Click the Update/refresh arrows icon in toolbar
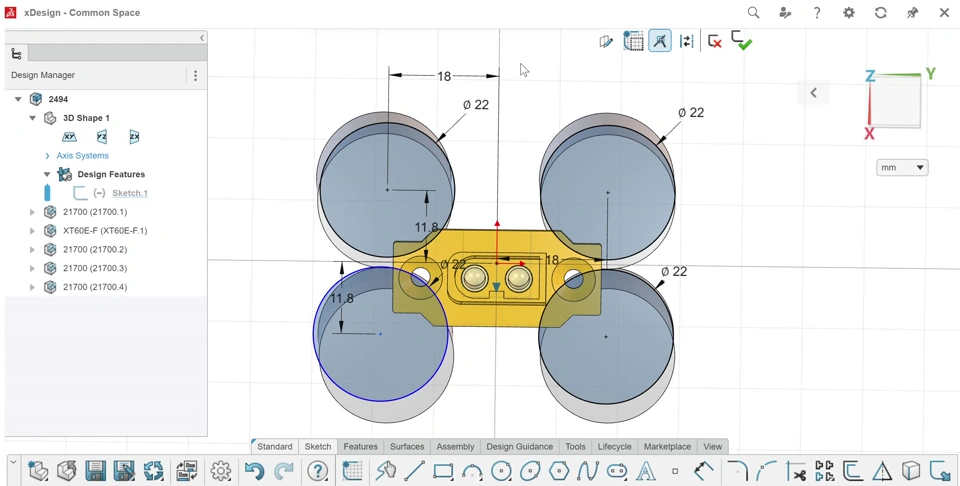This screenshot has height=486, width=960. (154, 471)
